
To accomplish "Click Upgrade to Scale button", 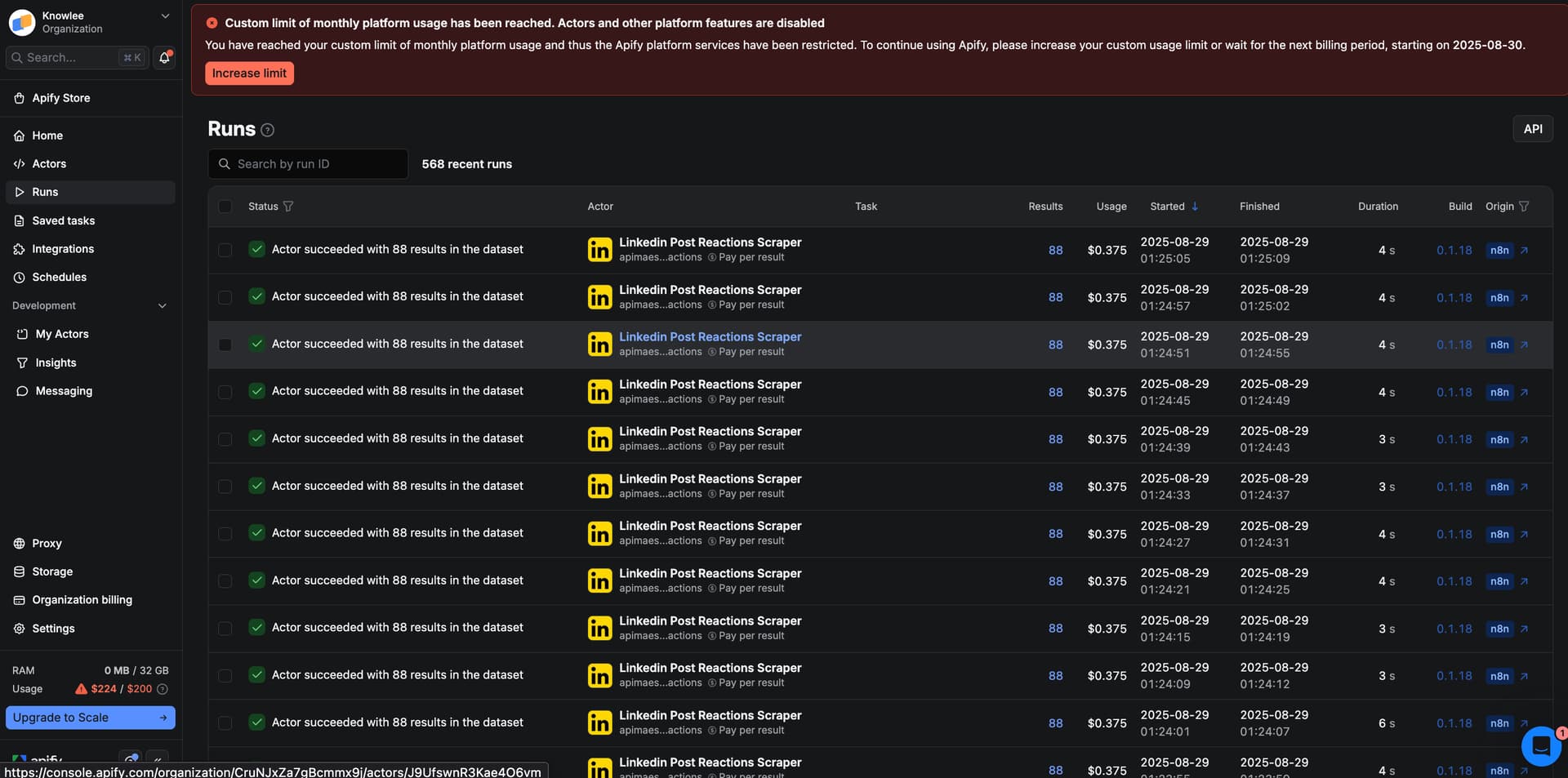I will tap(91, 718).
